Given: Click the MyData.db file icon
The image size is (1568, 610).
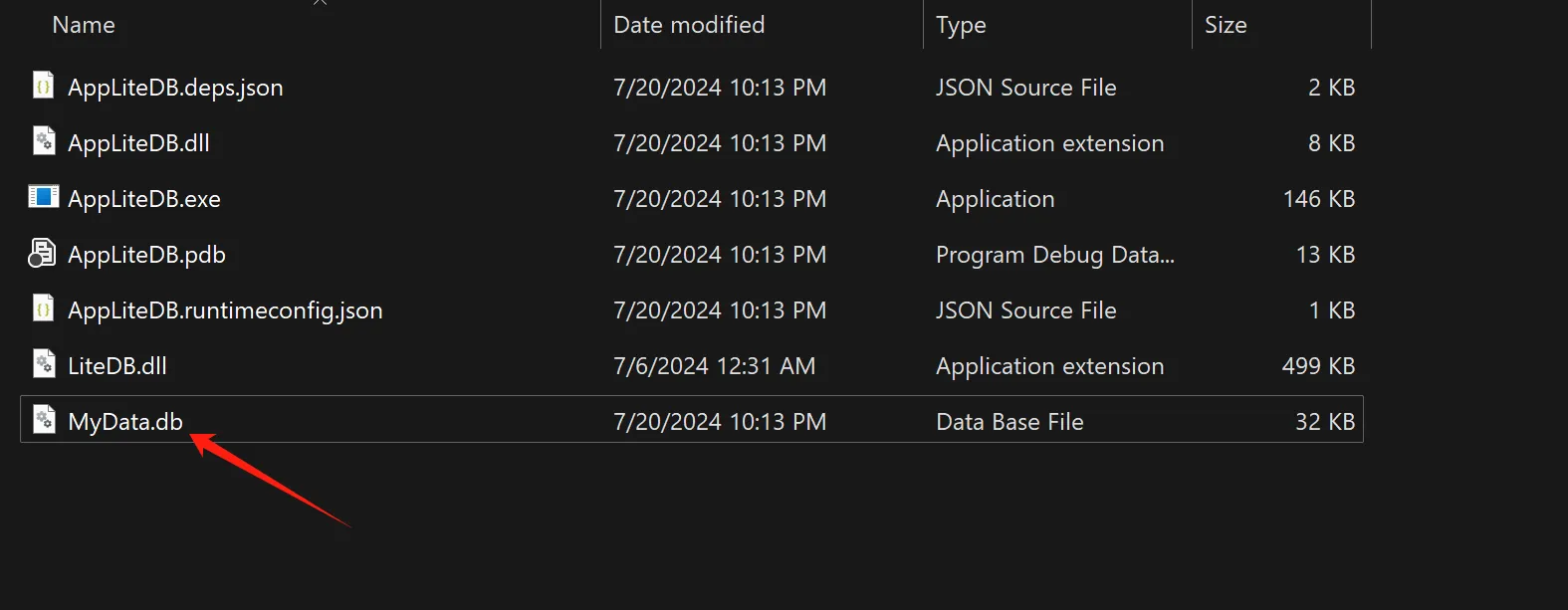Looking at the screenshot, I should coord(43,420).
